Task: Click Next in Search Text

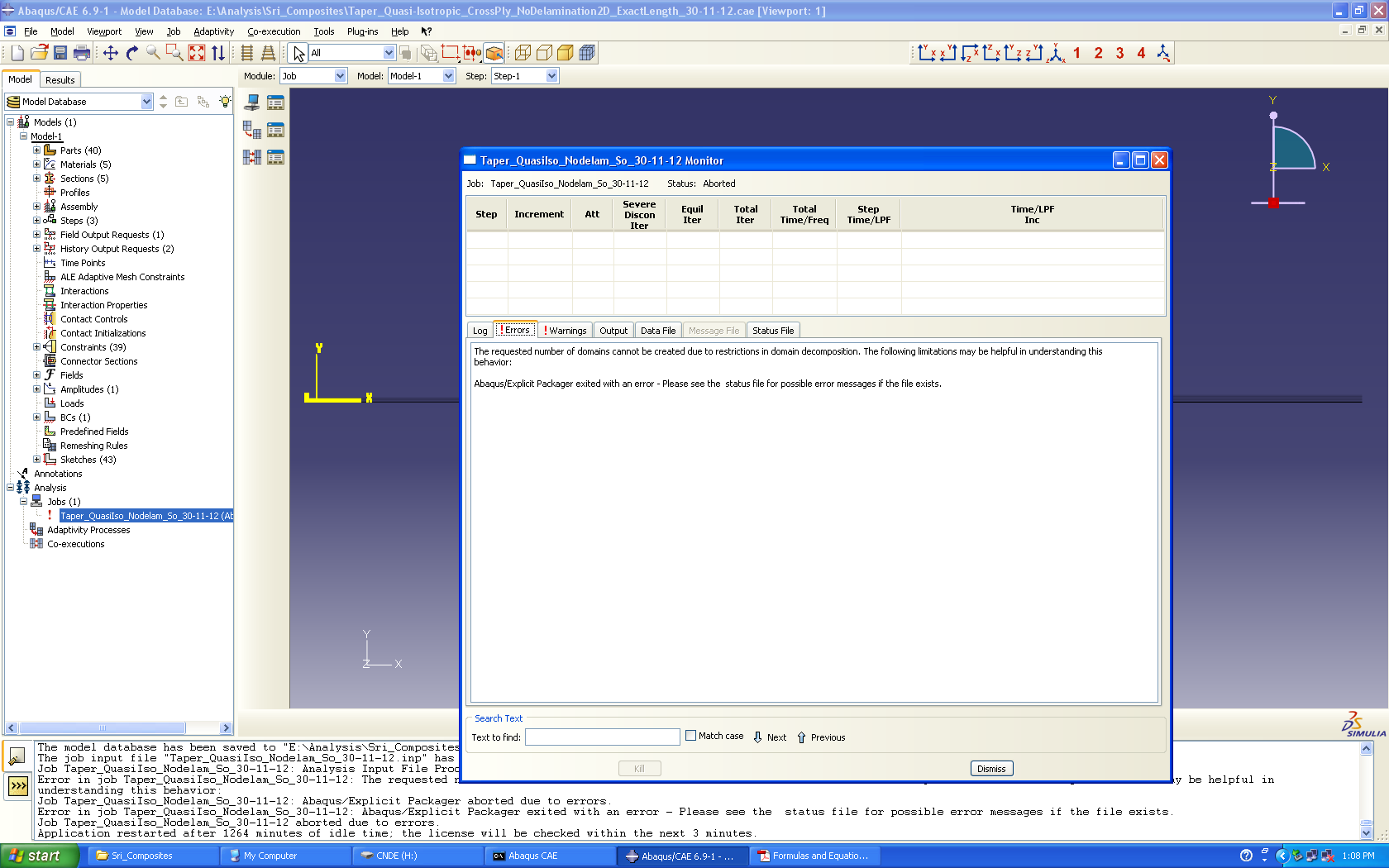Action: [770, 737]
